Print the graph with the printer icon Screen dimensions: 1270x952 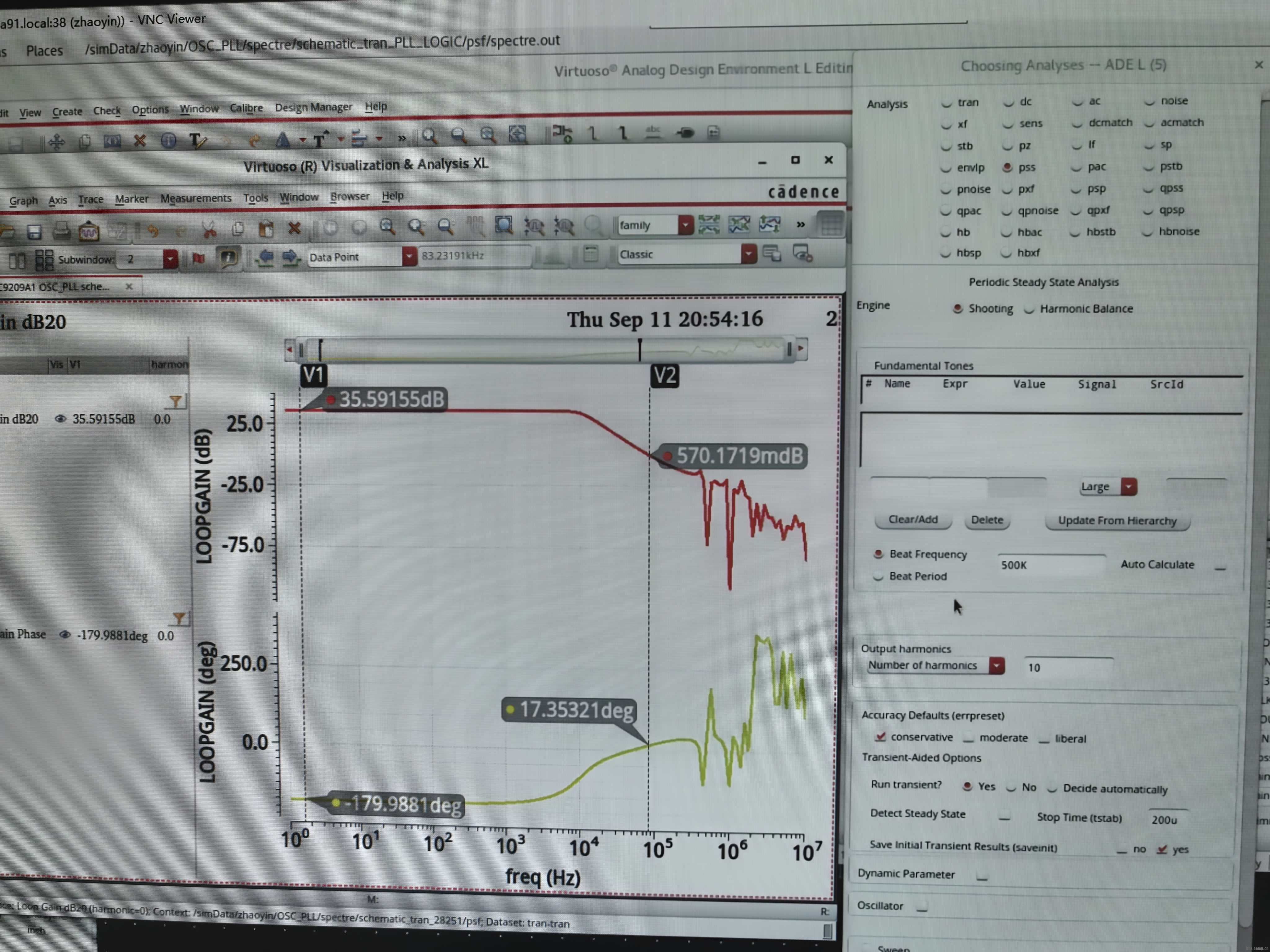coord(61,231)
